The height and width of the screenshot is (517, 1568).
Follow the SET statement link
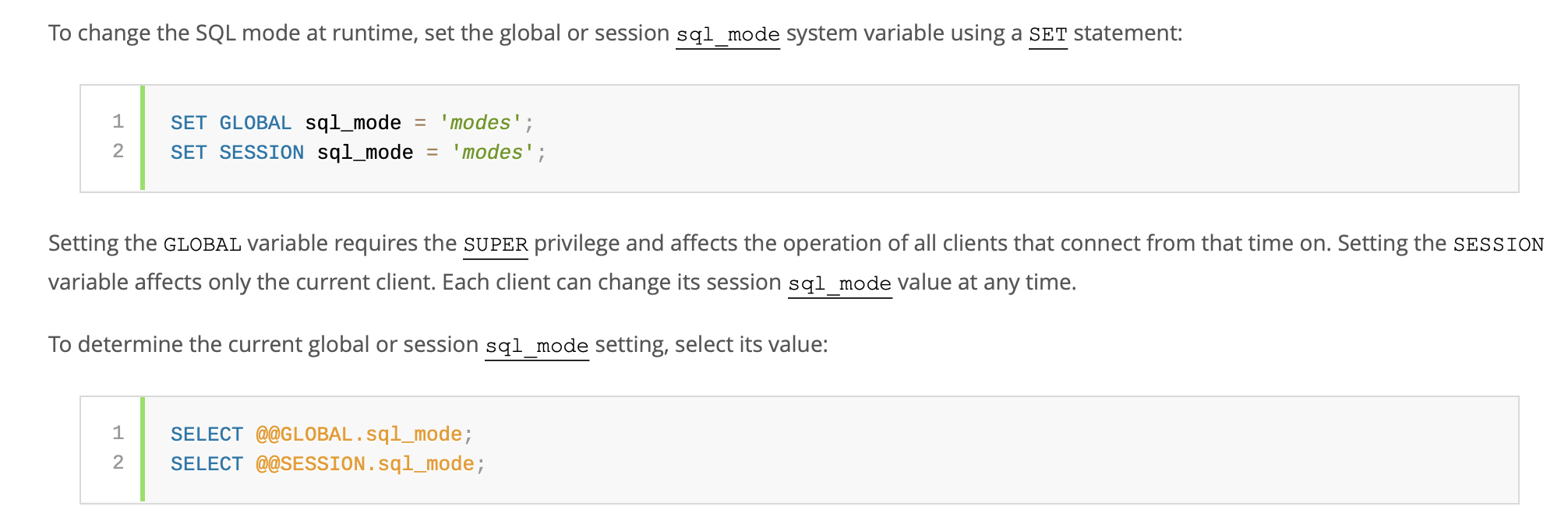pos(1048,34)
